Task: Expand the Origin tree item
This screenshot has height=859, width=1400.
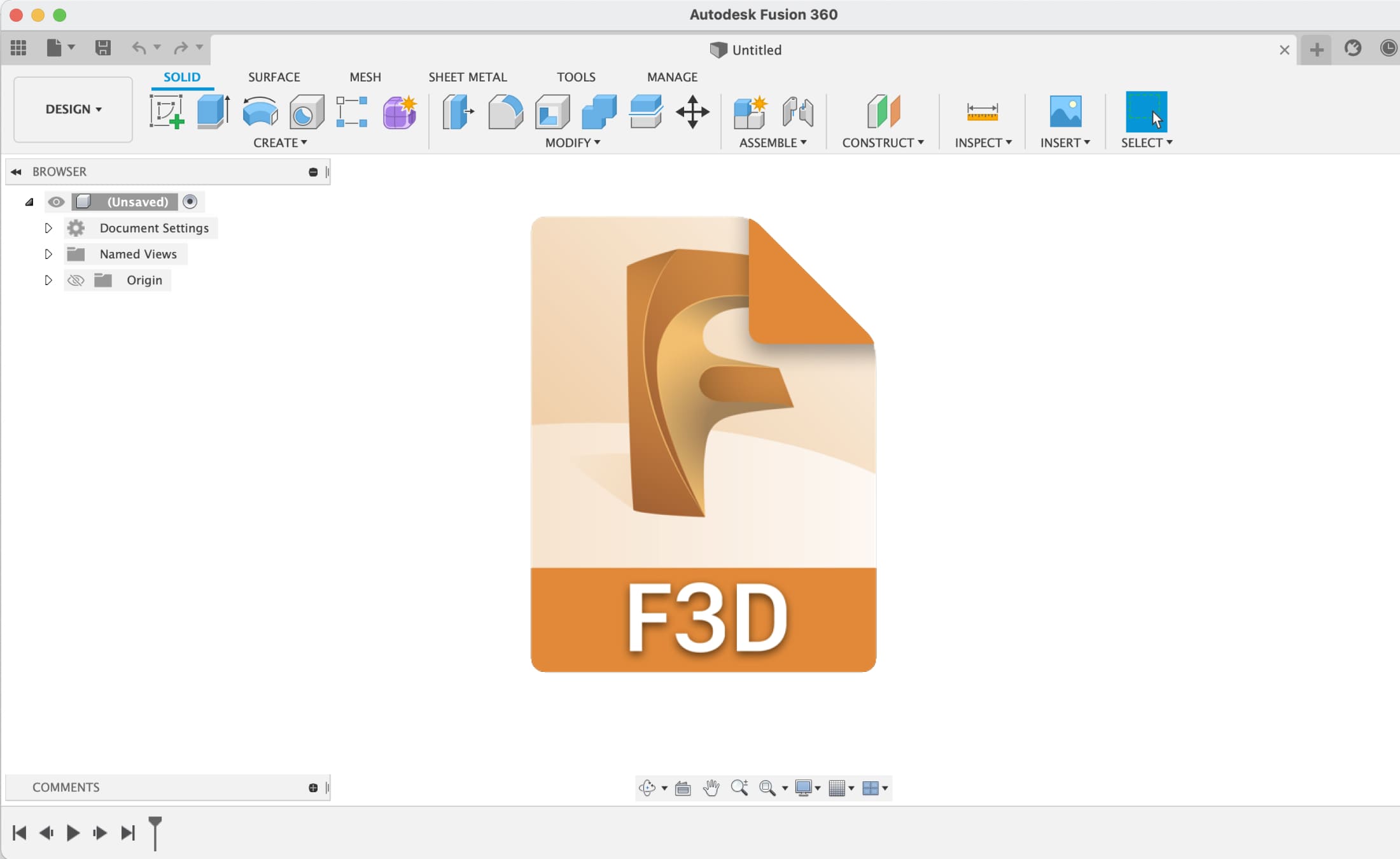Action: [x=47, y=280]
